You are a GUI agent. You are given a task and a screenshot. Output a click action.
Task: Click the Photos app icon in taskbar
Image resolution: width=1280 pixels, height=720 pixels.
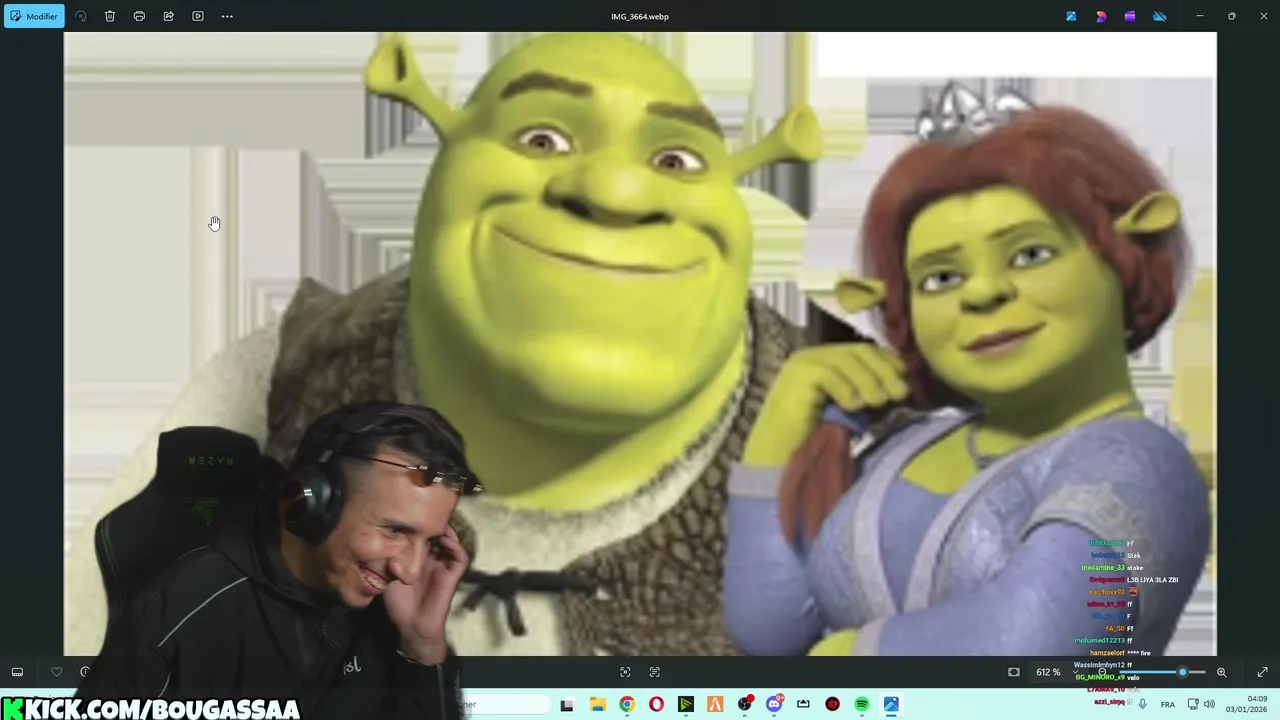coord(891,704)
